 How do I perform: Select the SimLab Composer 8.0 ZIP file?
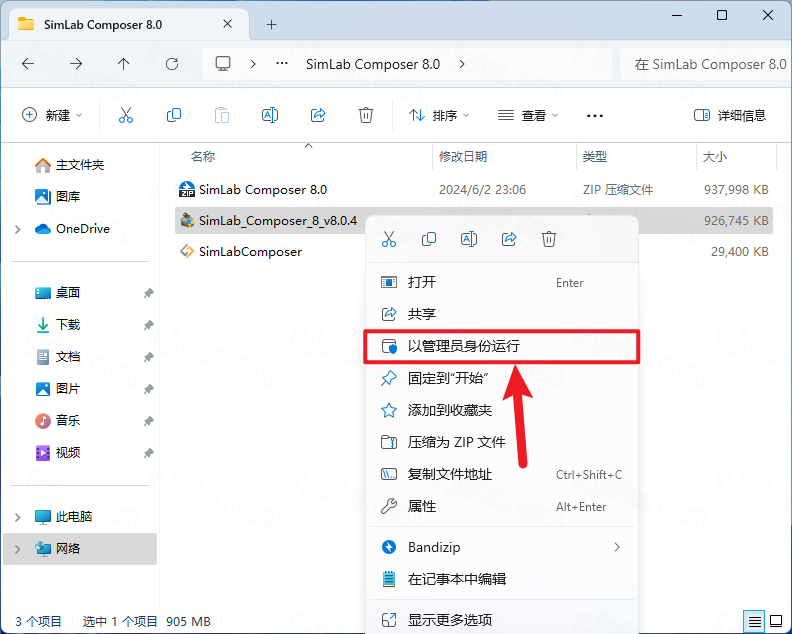coord(474,189)
